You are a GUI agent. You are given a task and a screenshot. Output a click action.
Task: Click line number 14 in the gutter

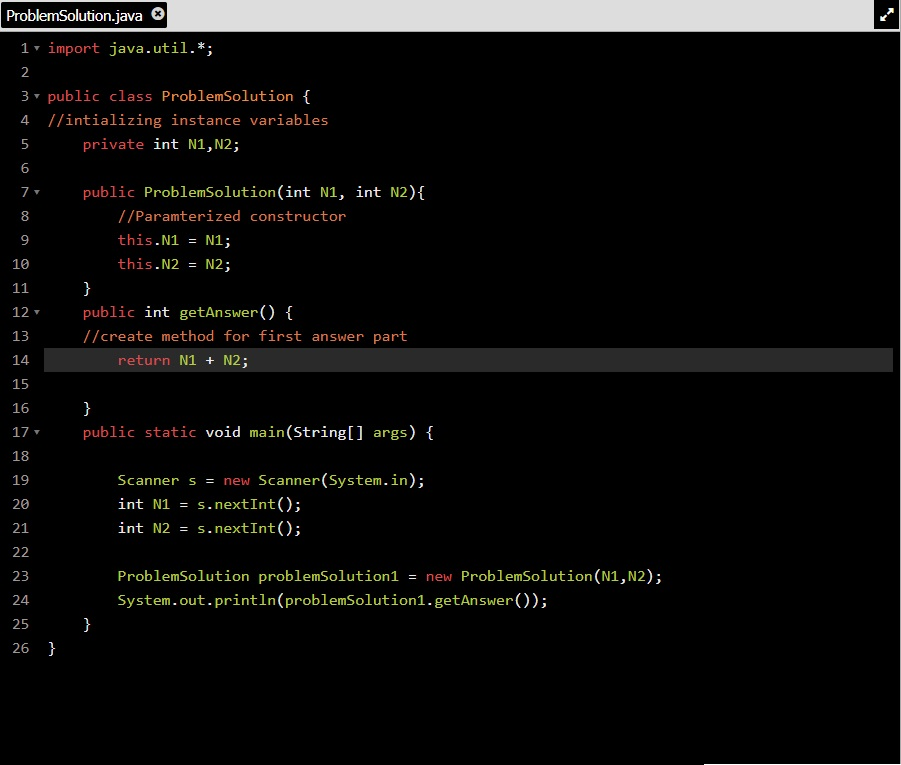(20, 360)
